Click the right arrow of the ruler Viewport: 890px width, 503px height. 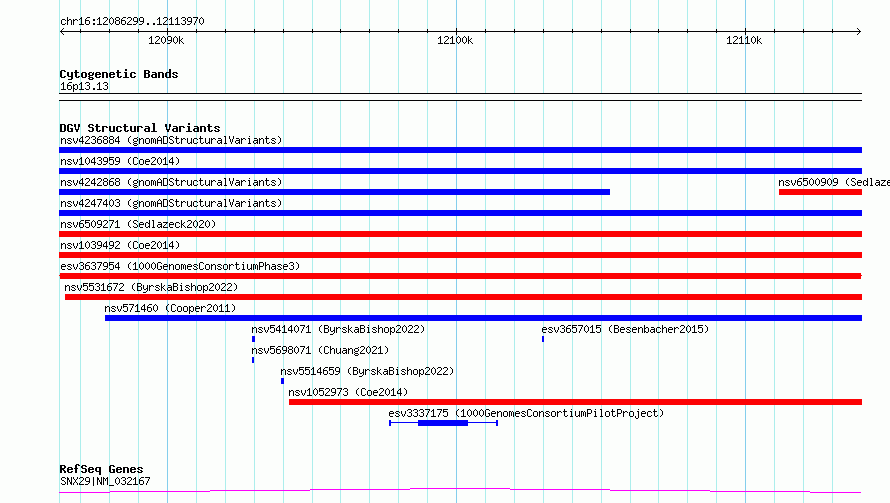coord(859,31)
